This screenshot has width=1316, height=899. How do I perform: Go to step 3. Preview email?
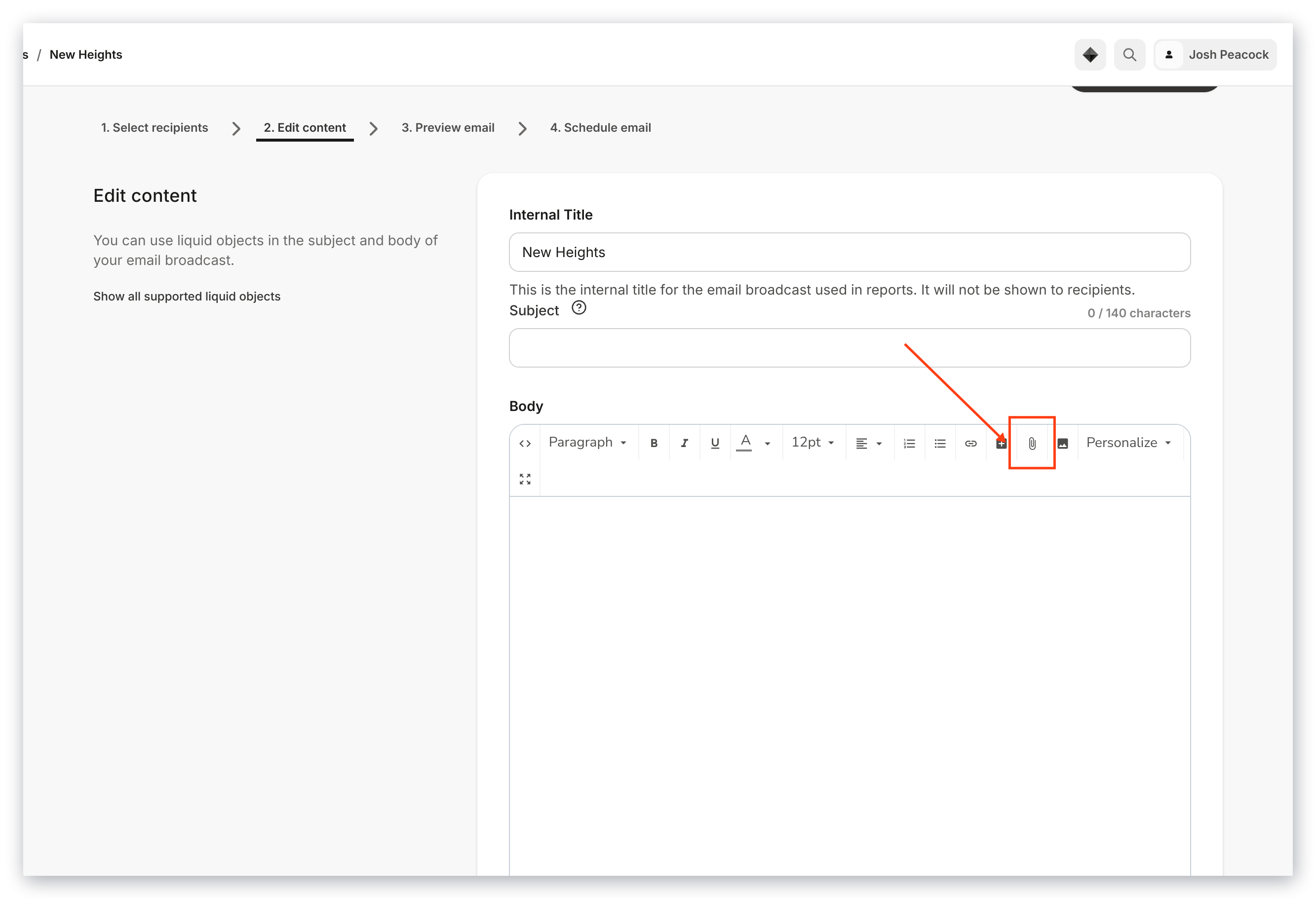(x=448, y=127)
